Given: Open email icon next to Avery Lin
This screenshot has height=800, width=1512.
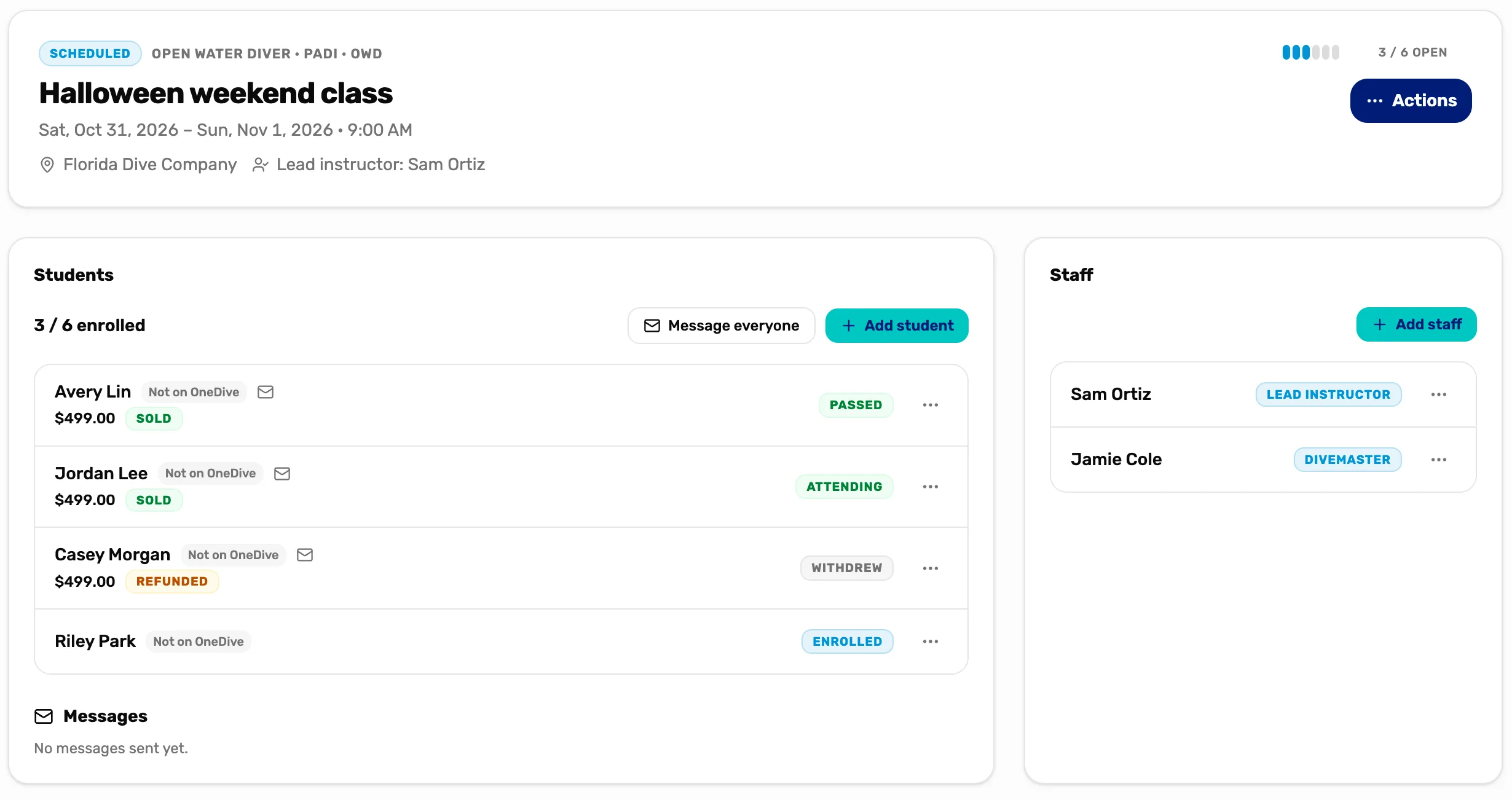Looking at the screenshot, I should 266,392.
